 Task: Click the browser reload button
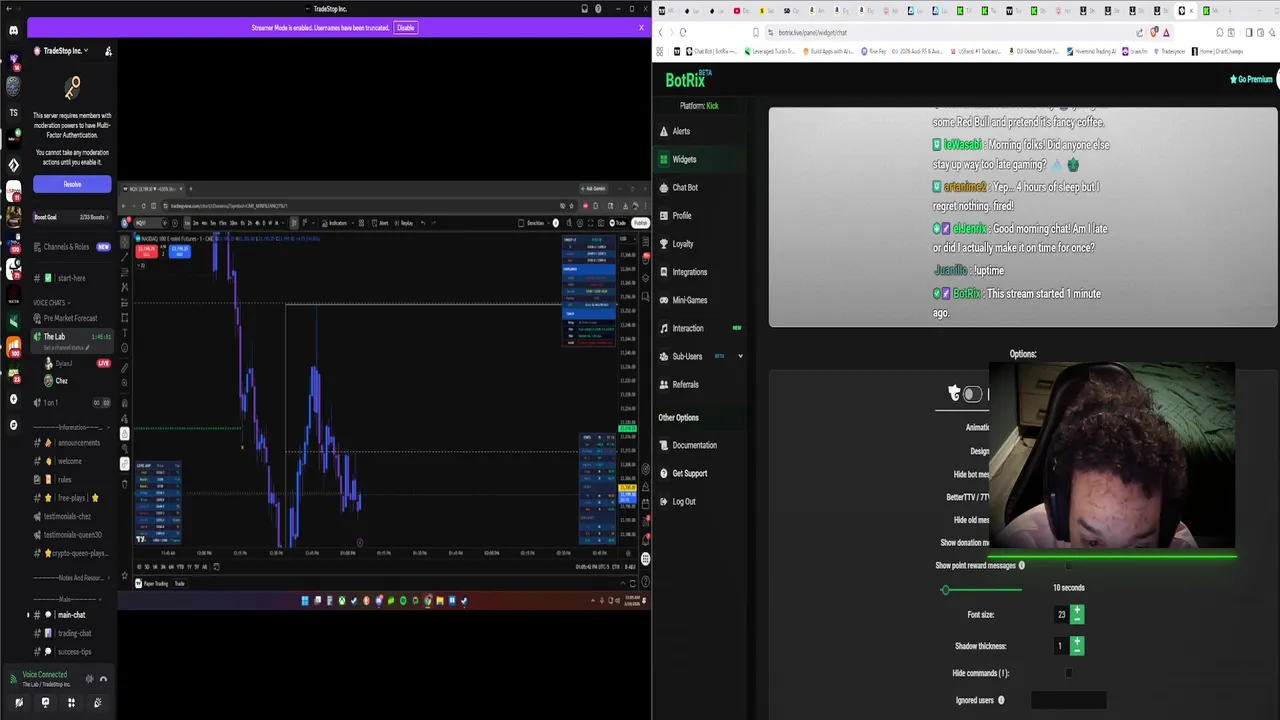[x=683, y=32]
